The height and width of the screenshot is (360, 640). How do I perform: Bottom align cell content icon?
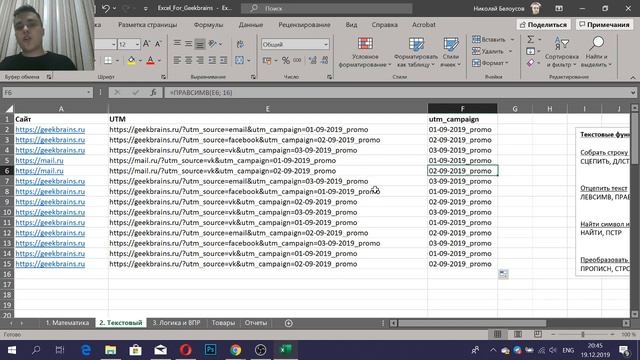coord(200,44)
